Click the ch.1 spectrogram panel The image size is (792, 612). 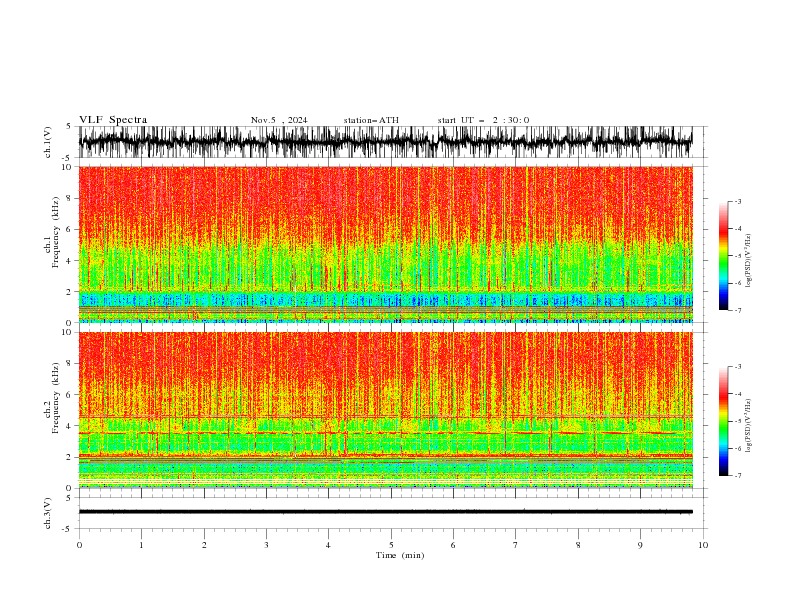(x=385, y=244)
